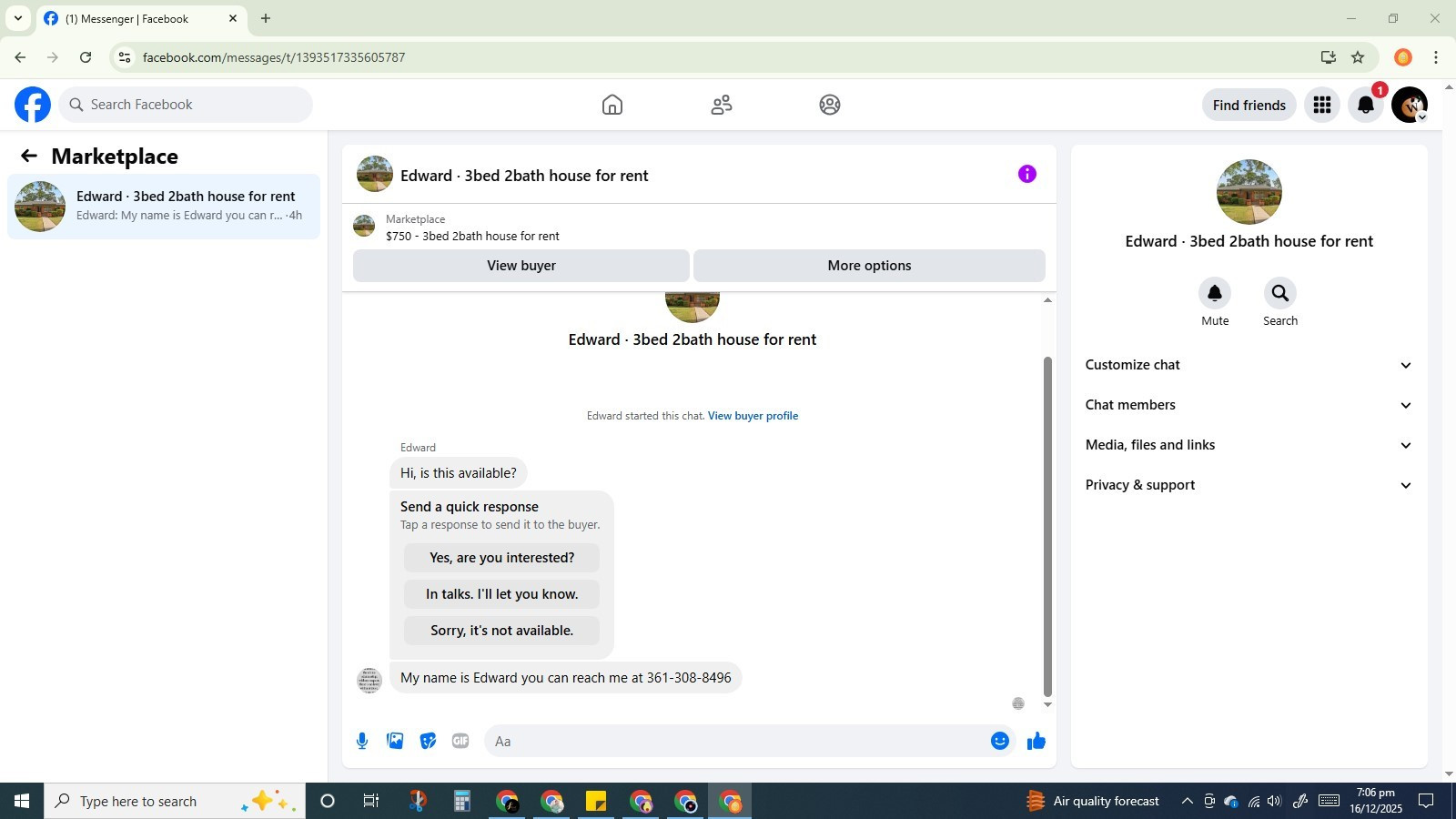Open listing thumbnail in right info panel
The width and height of the screenshot is (1456, 819).
(1249, 192)
